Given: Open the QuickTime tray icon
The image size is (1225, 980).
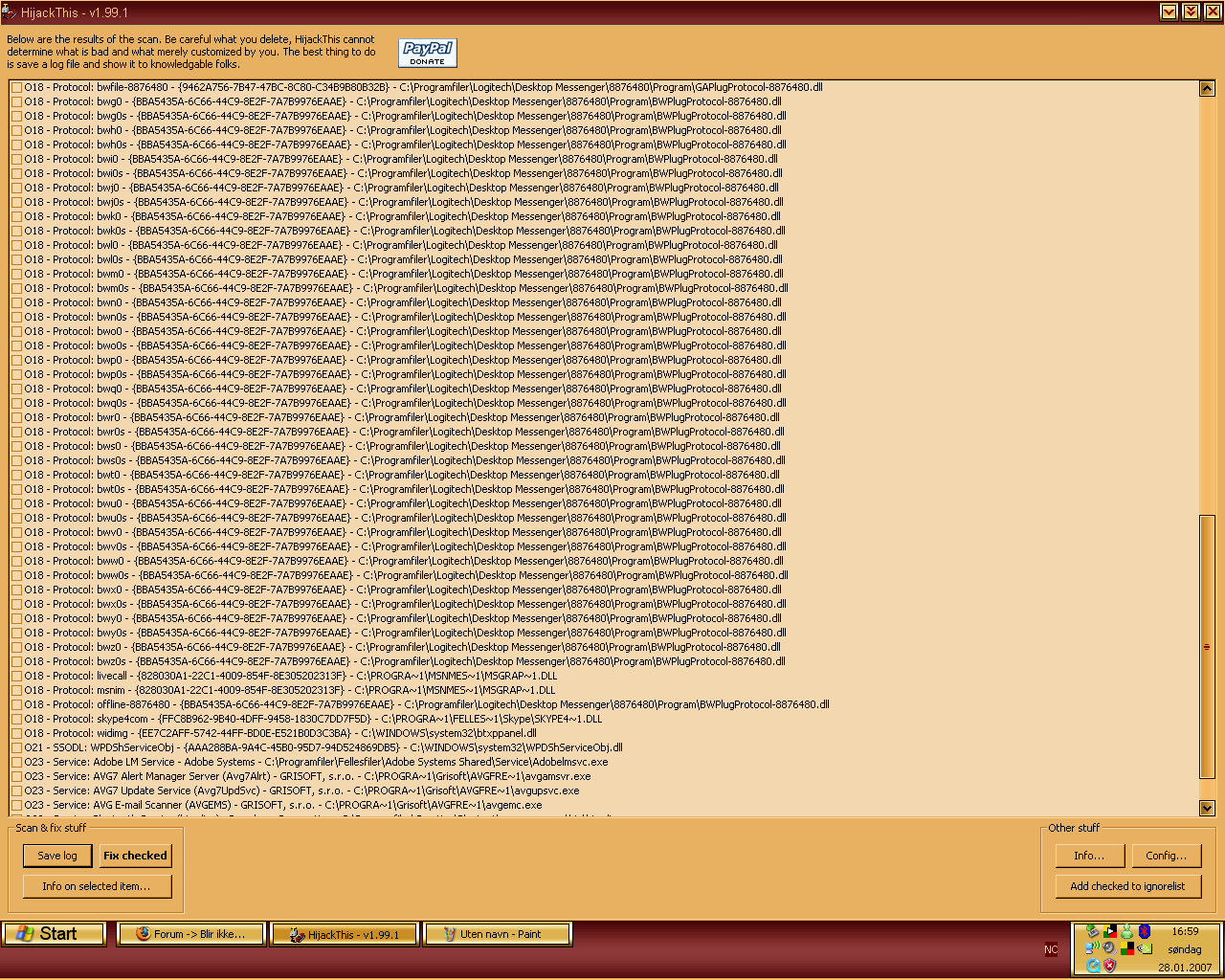Looking at the screenshot, I should pyautogui.click(x=1093, y=966).
